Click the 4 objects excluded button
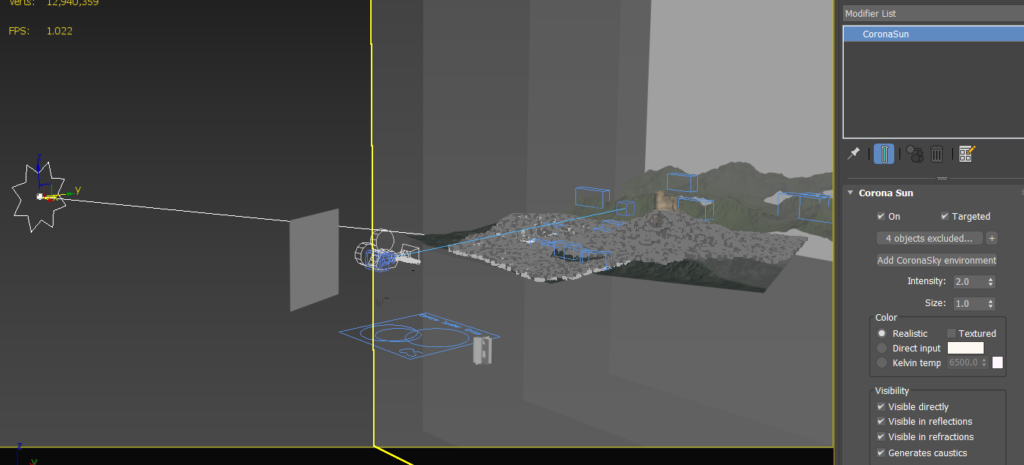 click(x=930, y=238)
